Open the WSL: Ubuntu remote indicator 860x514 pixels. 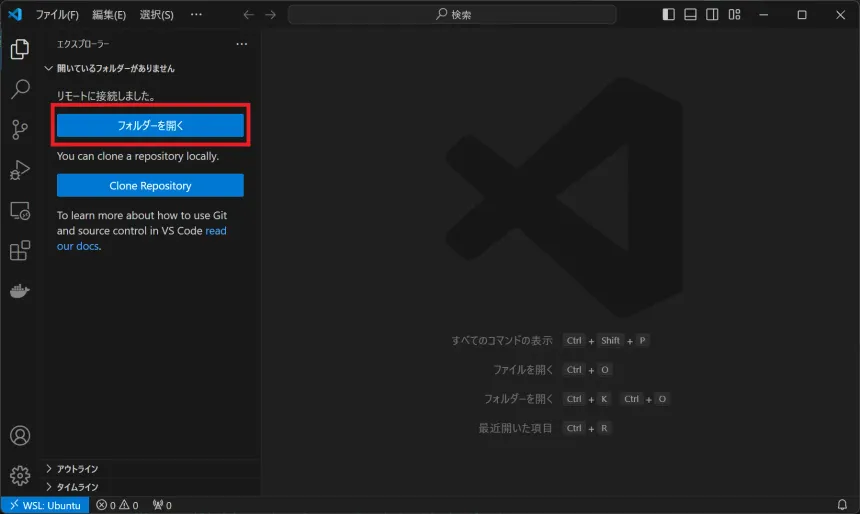pyautogui.click(x=45, y=505)
